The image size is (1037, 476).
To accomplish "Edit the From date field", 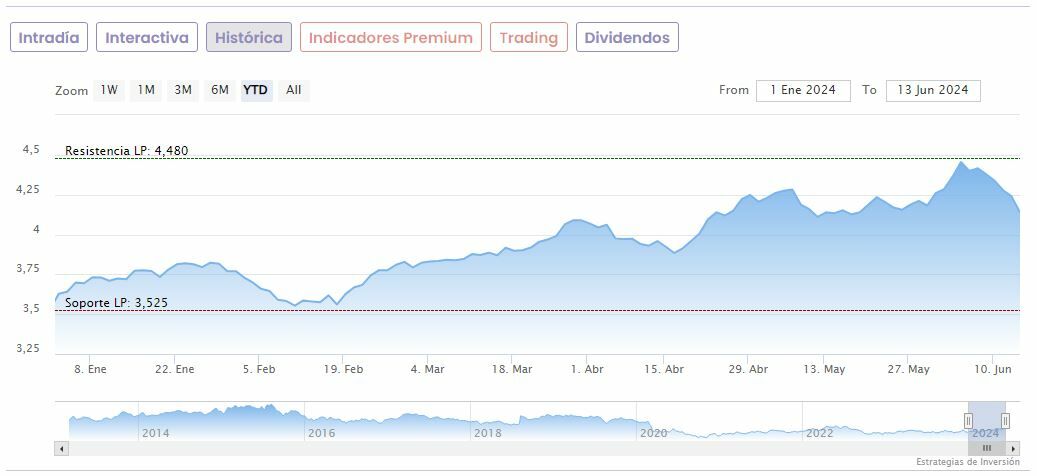I will pyautogui.click(x=803, y=90).
